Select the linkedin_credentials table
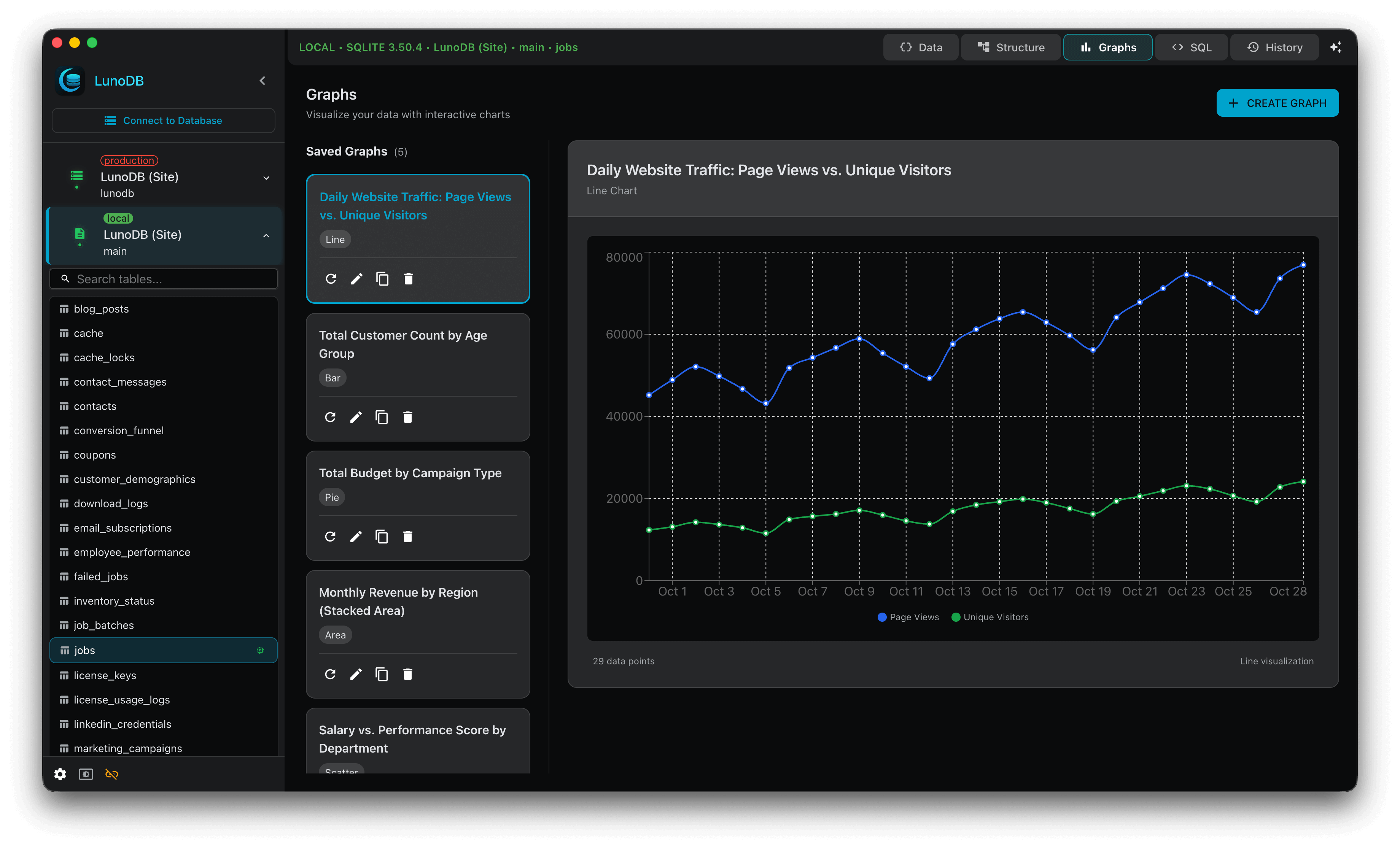Screen dimensions: 1400x848 (164, 724)
